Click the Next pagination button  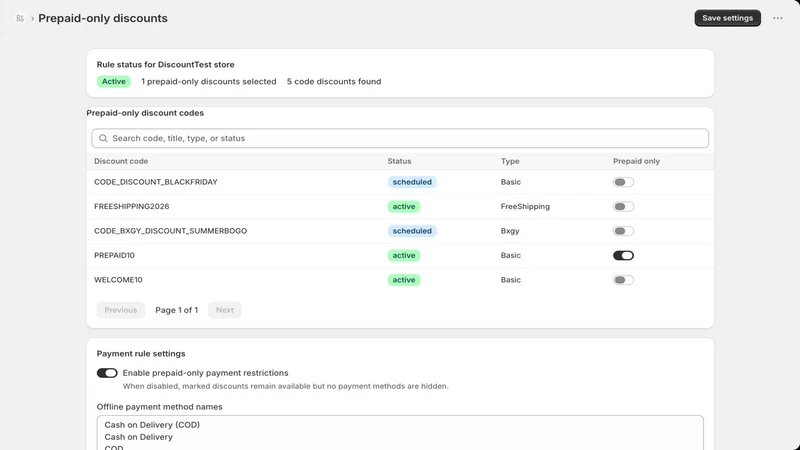tap(224, 310)
